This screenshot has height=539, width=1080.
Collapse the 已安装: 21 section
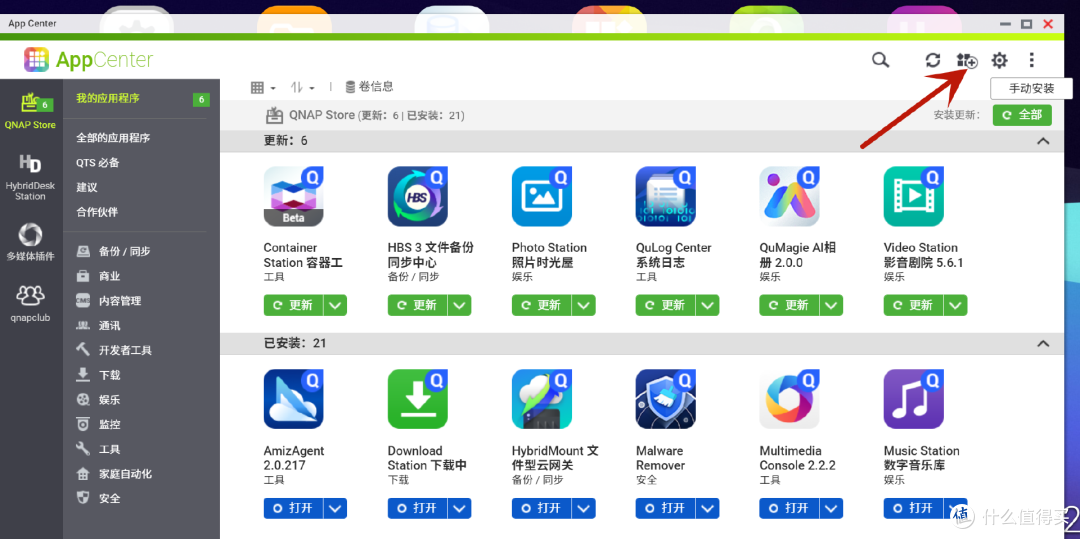1043,344
